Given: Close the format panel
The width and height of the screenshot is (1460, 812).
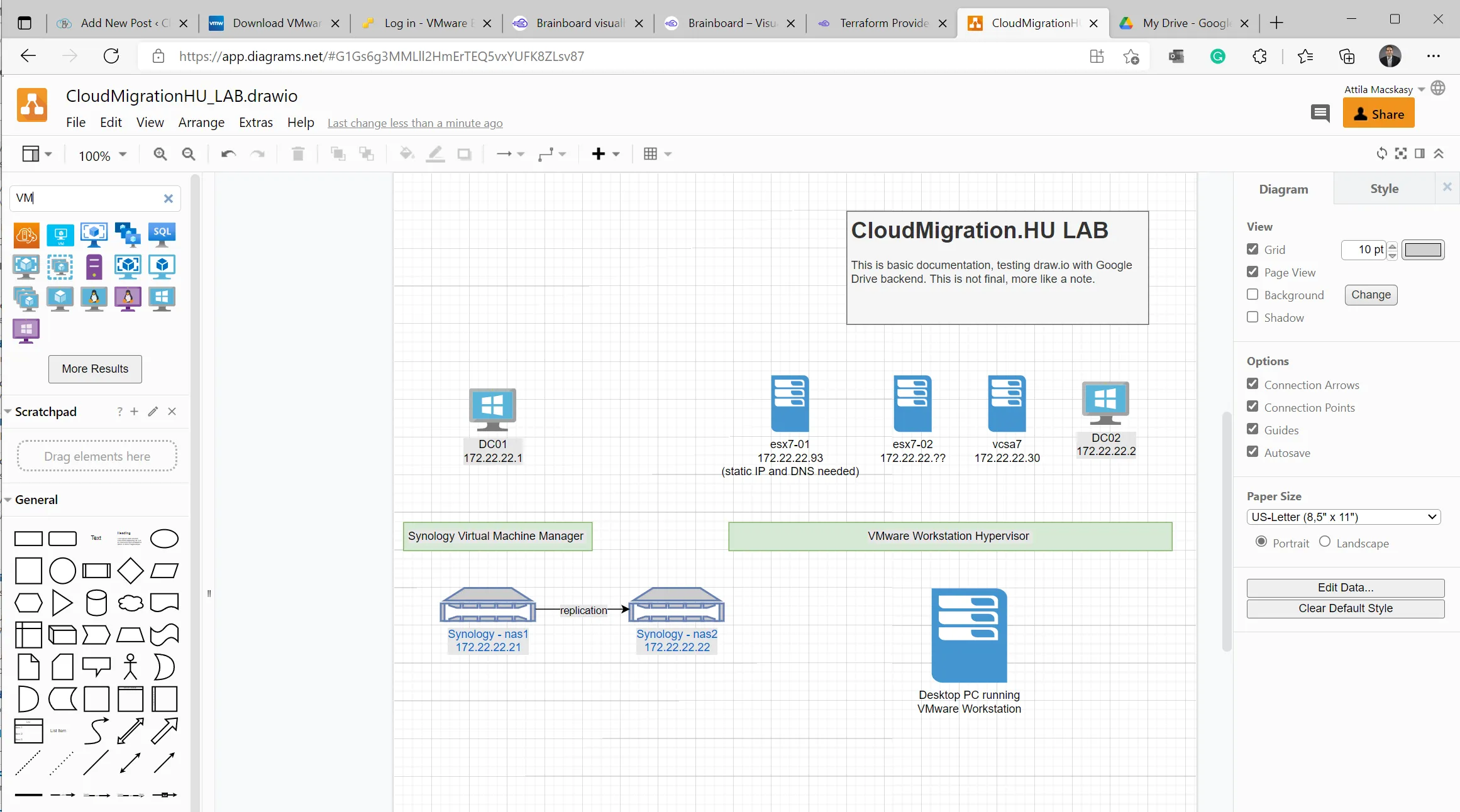Looking at the screenshot, I should (x=1447, y=187).
